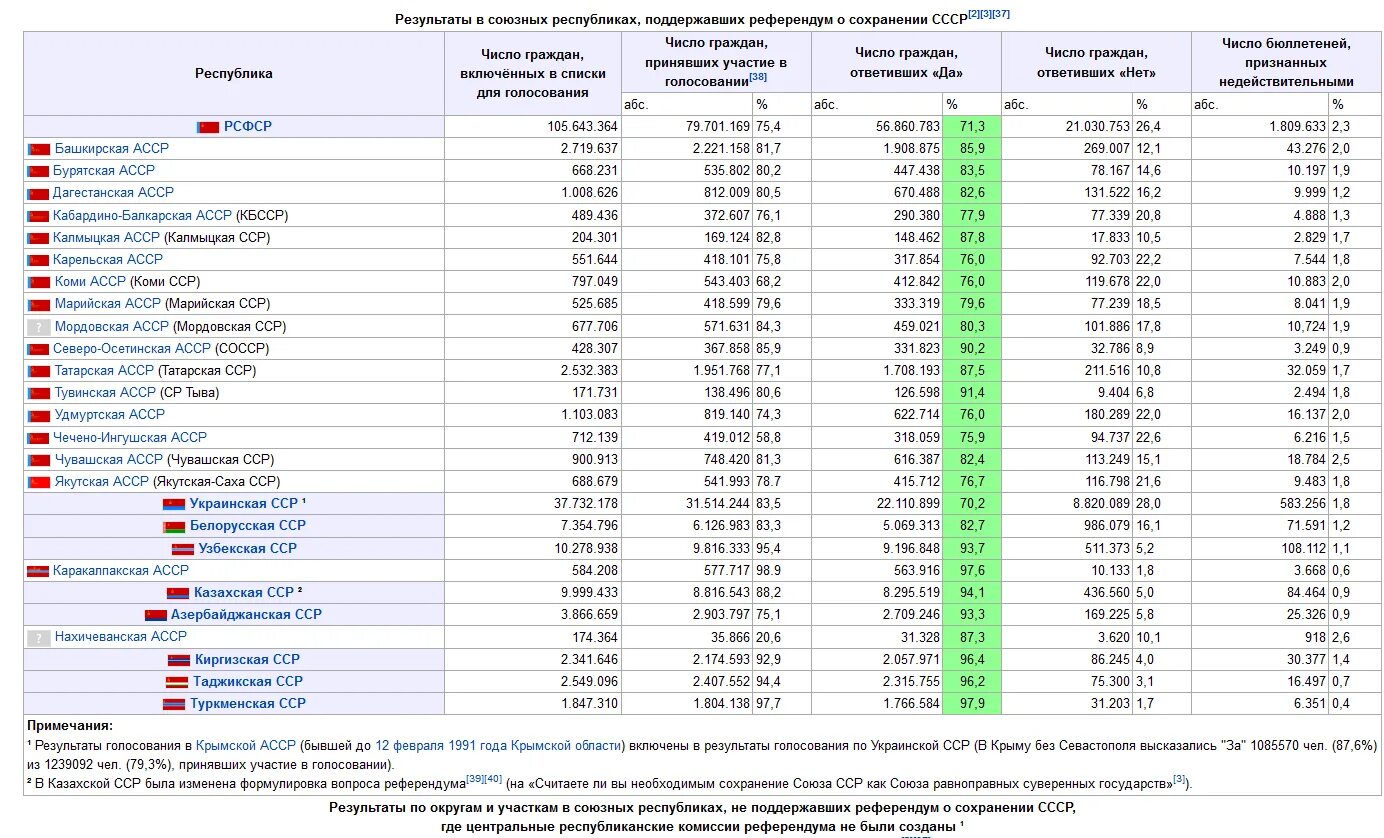Click flag icon beside Башкирская АССР
The image size is (1384, 838).
point(39,149)
